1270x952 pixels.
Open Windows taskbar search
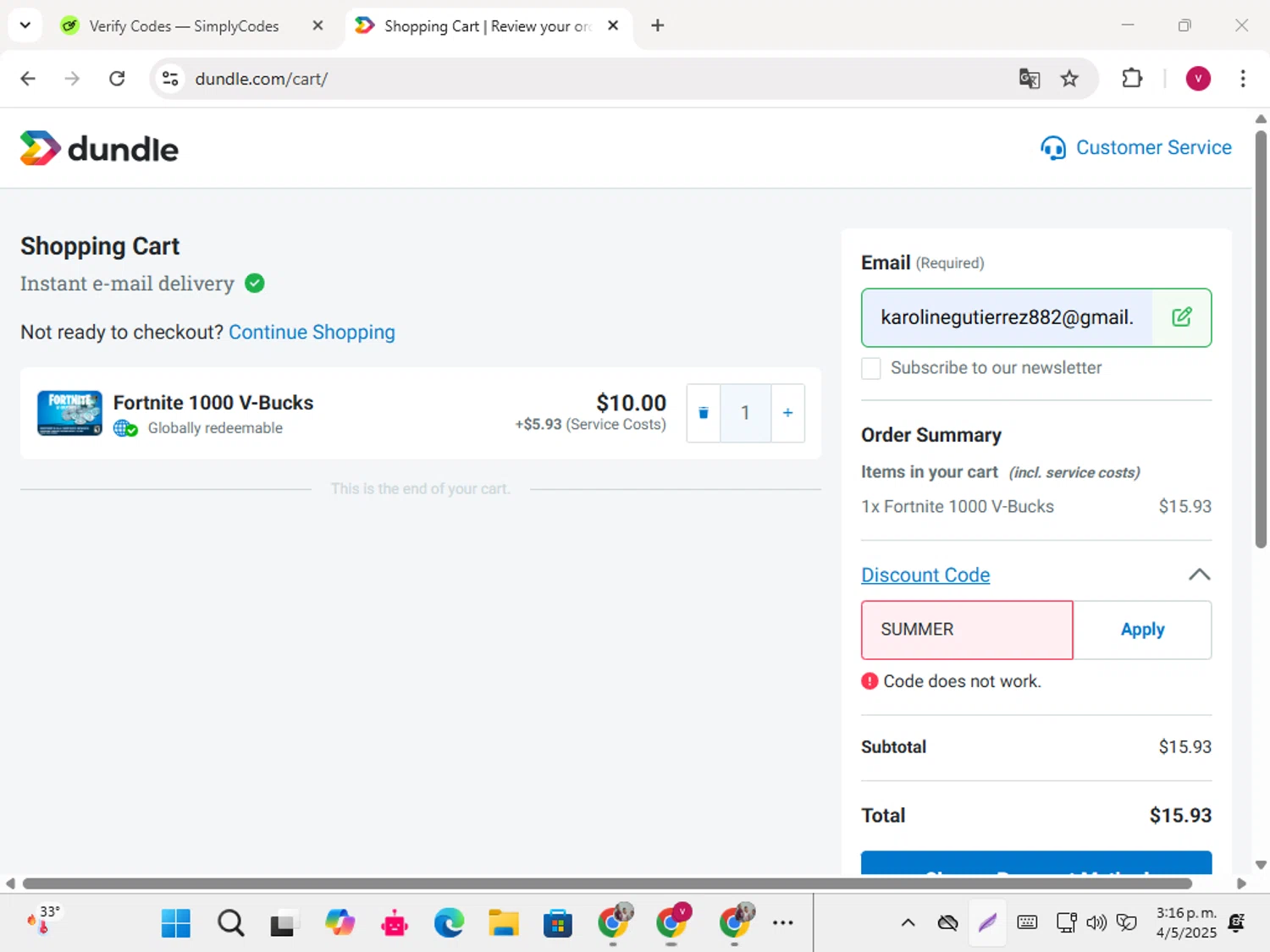[x=230, y=923]
